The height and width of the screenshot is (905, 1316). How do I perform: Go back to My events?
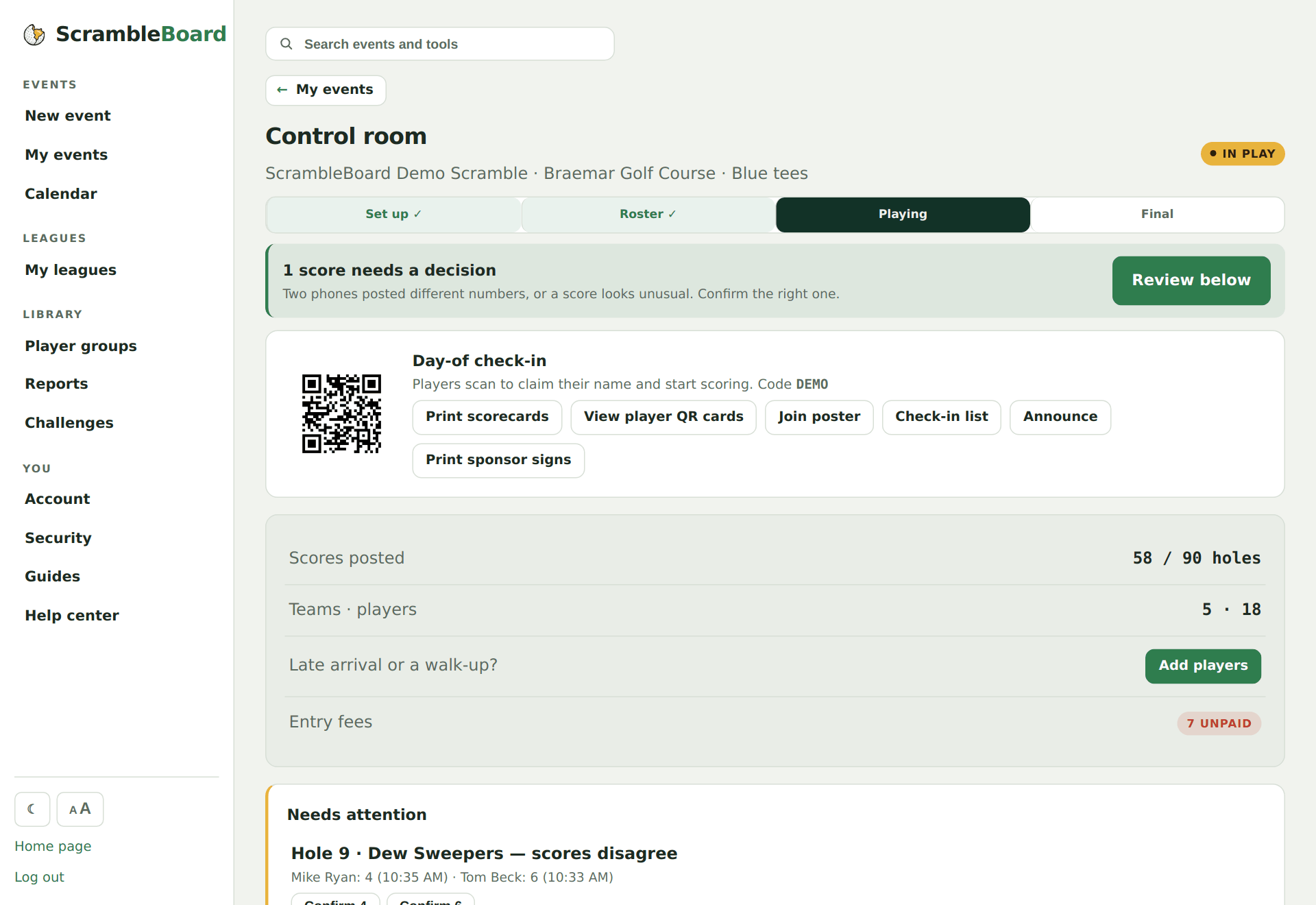(326, 90)
